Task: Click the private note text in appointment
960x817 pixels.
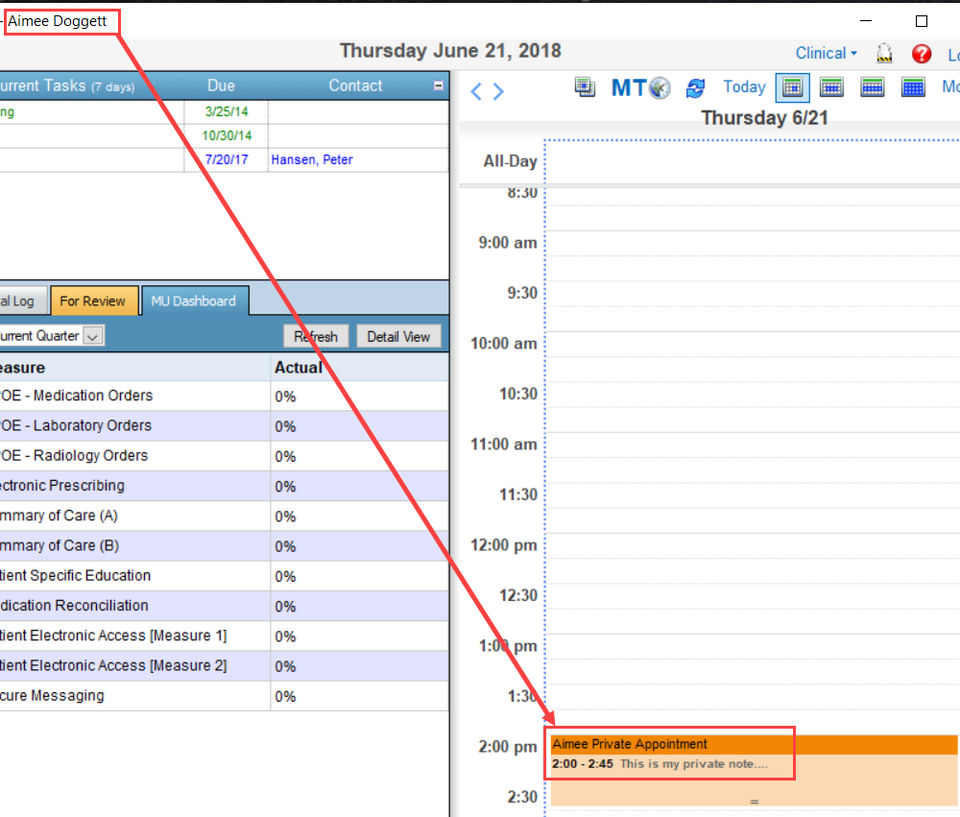Action: (693, 764)
